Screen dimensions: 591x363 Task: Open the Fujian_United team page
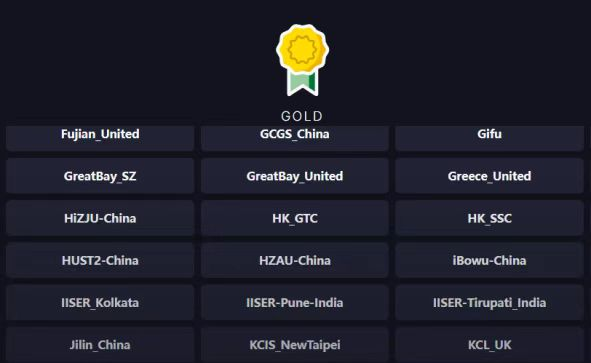tap(100, 137)
